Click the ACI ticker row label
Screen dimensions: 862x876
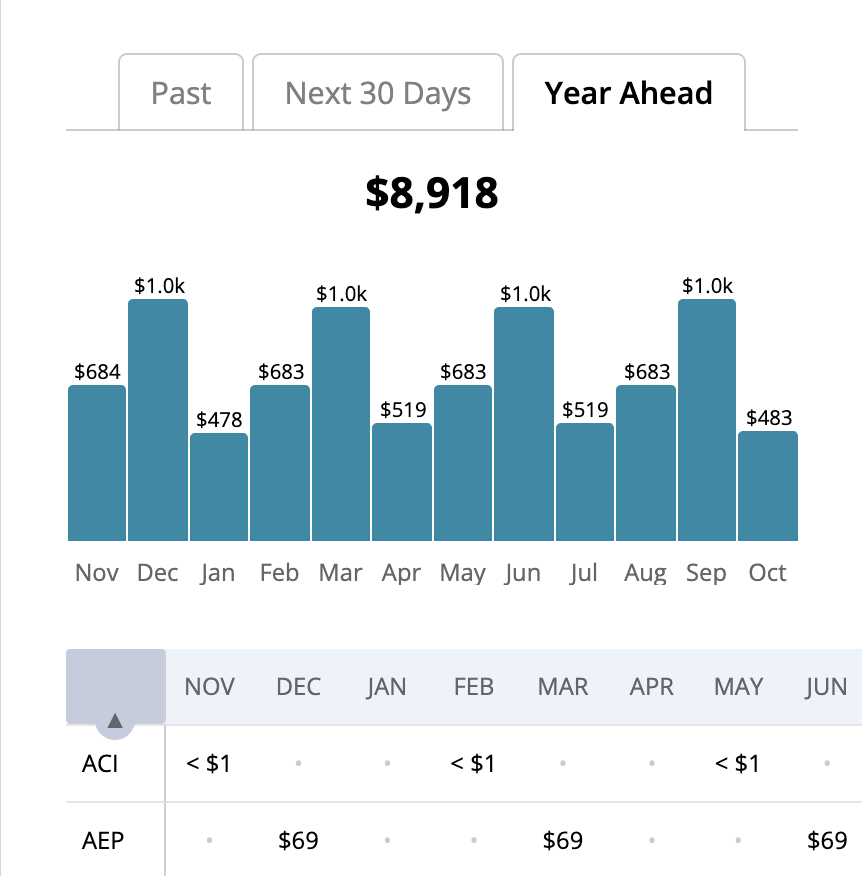100,764
